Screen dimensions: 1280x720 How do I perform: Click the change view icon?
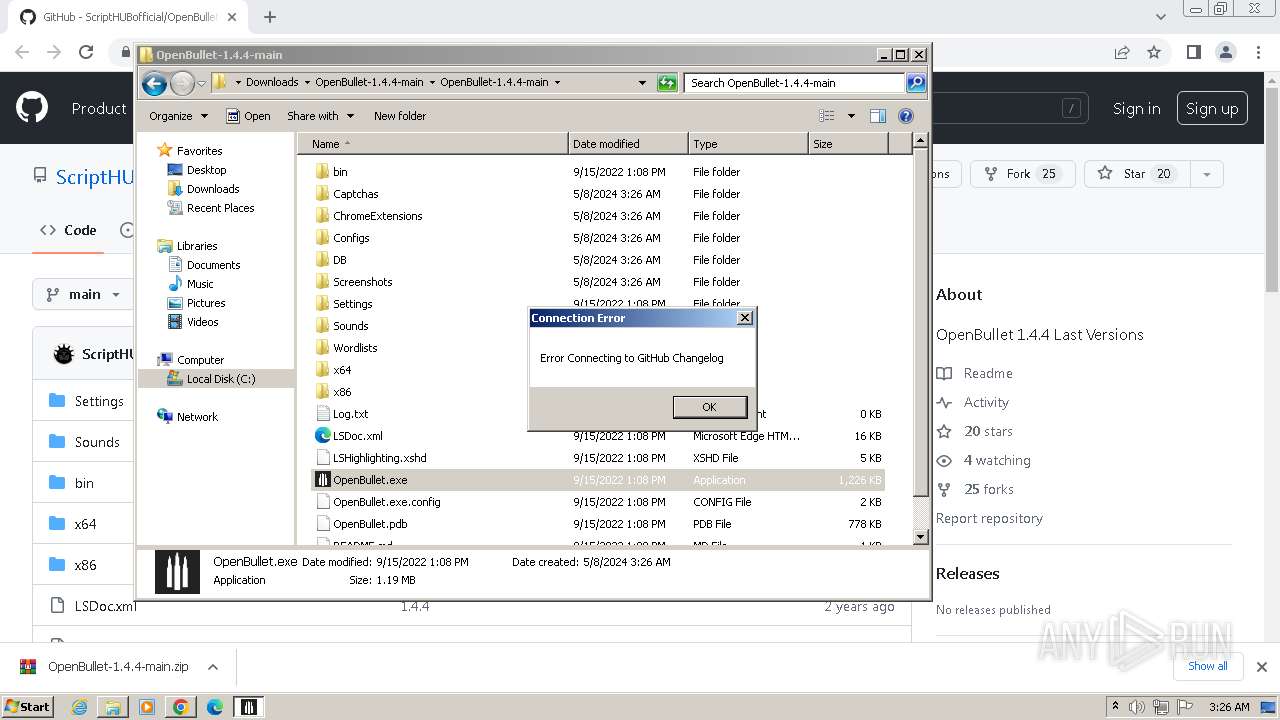point(826,116)
